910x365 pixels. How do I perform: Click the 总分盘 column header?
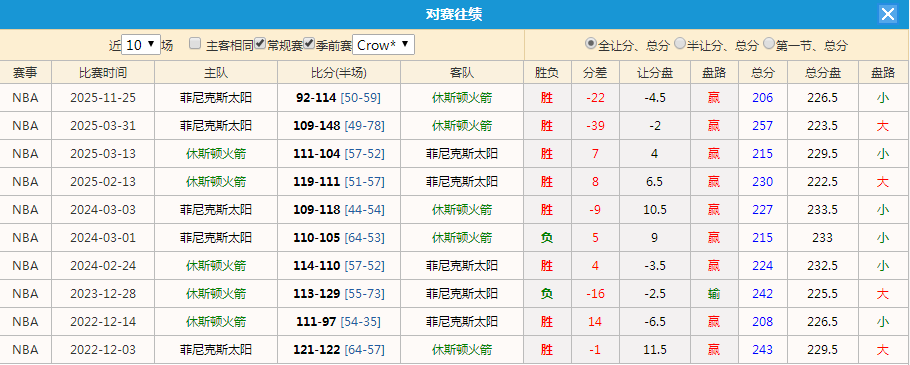click(823, 73)
